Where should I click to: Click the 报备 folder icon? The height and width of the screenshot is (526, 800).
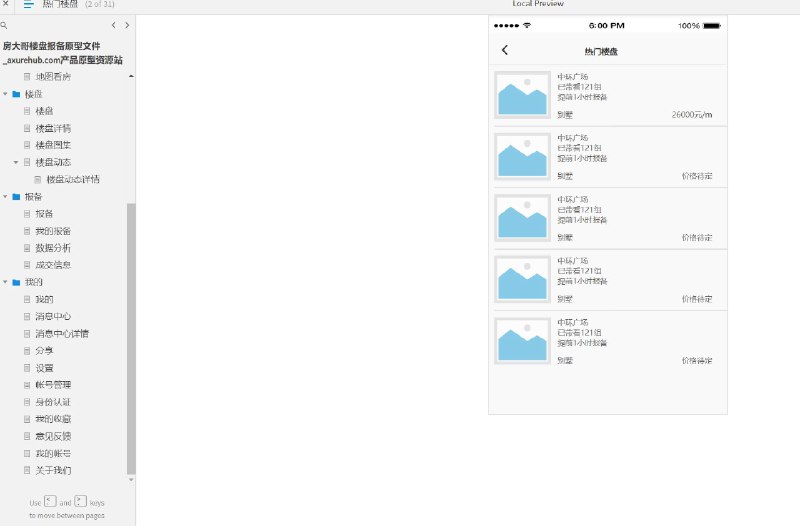pyautogui.click(x=16, y=196)
